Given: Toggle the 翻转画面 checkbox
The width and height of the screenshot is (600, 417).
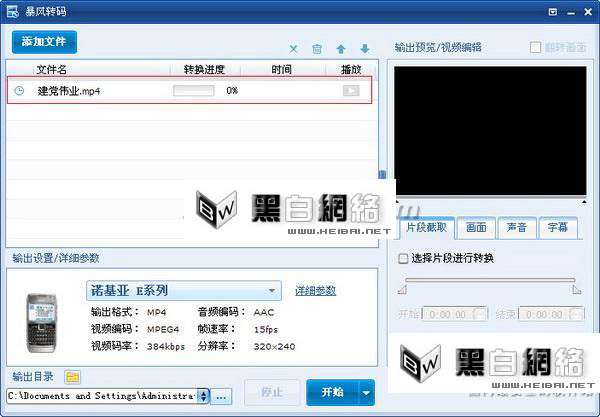Looking at the screenshot, I should coord(535,48).
